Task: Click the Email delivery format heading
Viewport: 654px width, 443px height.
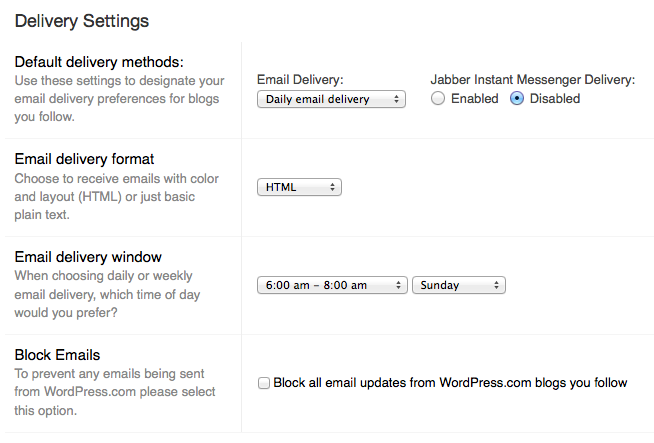Action: pos(84,159)
